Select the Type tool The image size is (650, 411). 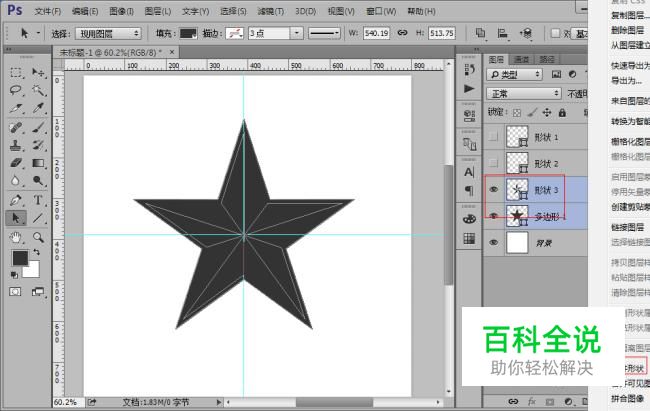[38, 200]
